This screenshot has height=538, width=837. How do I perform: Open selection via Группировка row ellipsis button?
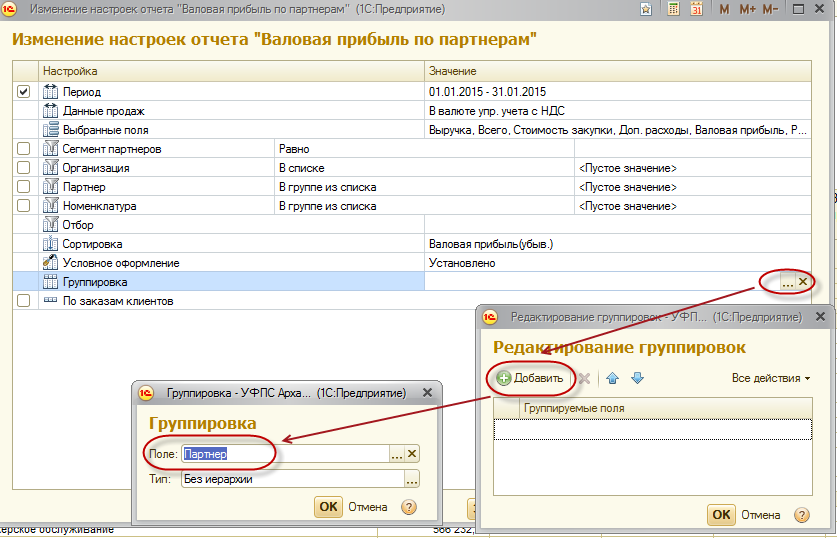tap(788, 282)
